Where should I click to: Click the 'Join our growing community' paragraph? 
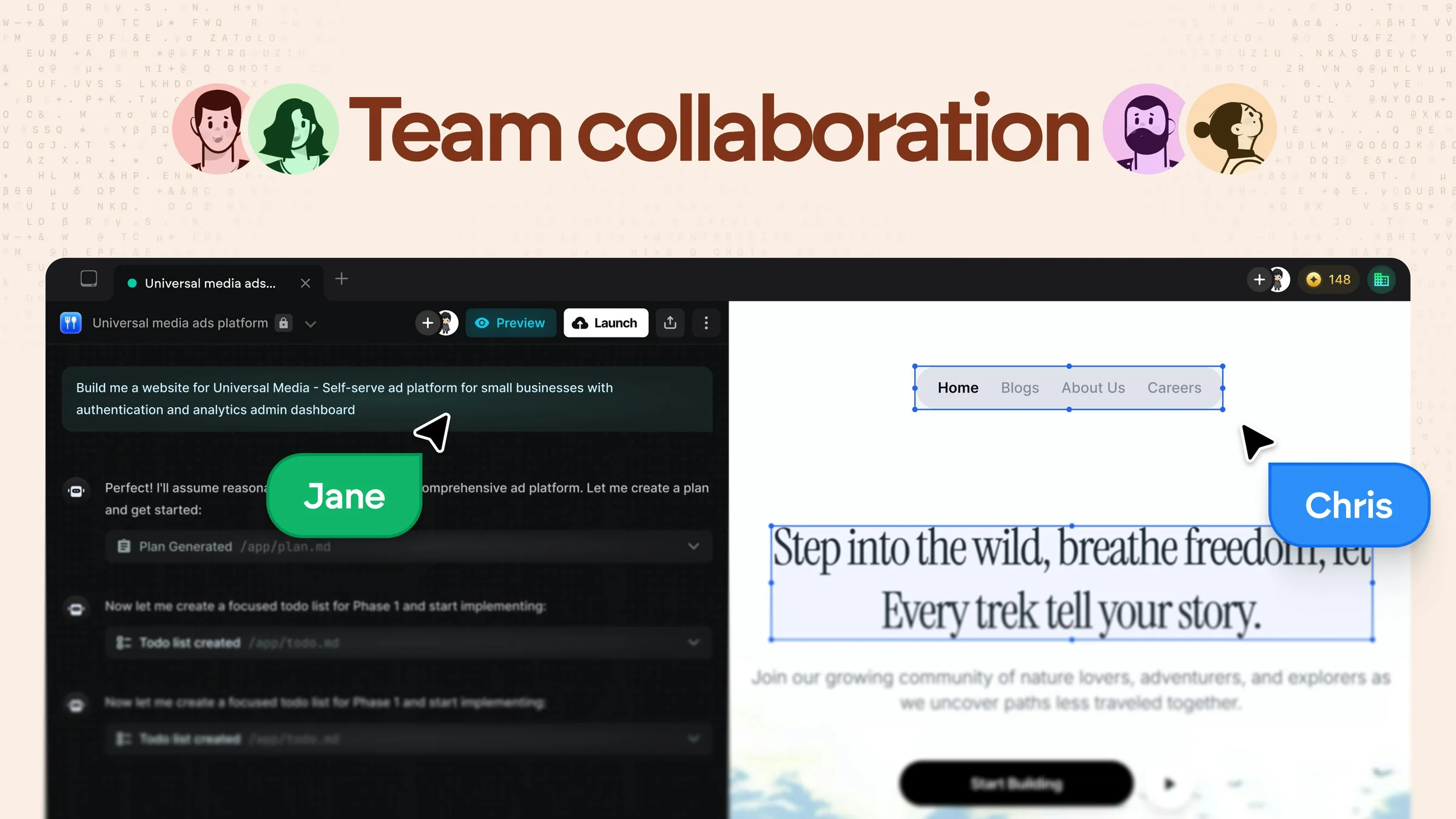click(1071, 690)
